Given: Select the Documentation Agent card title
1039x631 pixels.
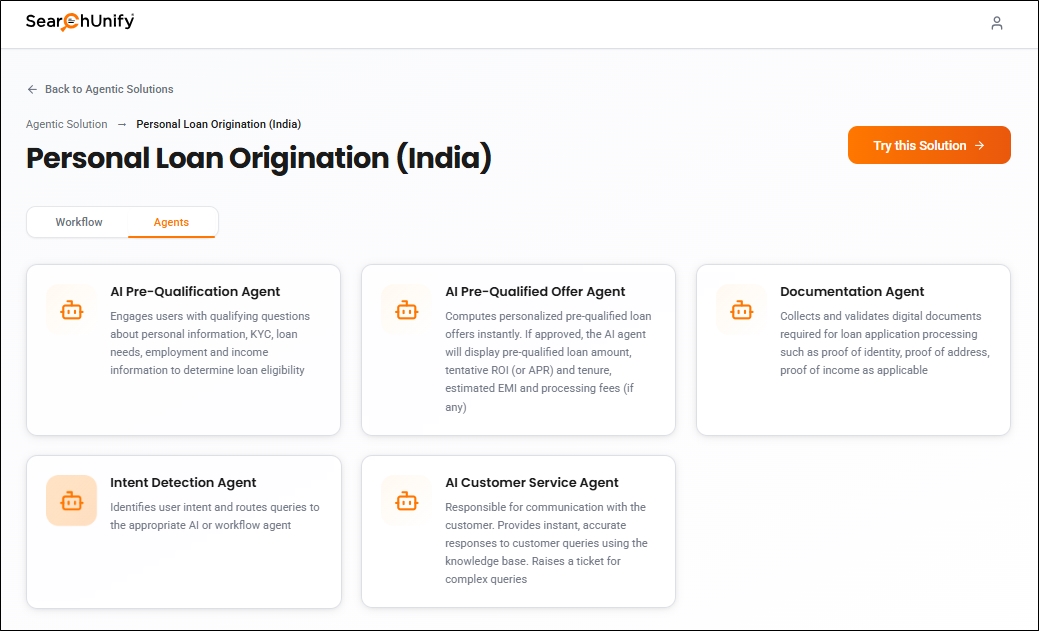Looking at the screenshot, I should 852,292.
